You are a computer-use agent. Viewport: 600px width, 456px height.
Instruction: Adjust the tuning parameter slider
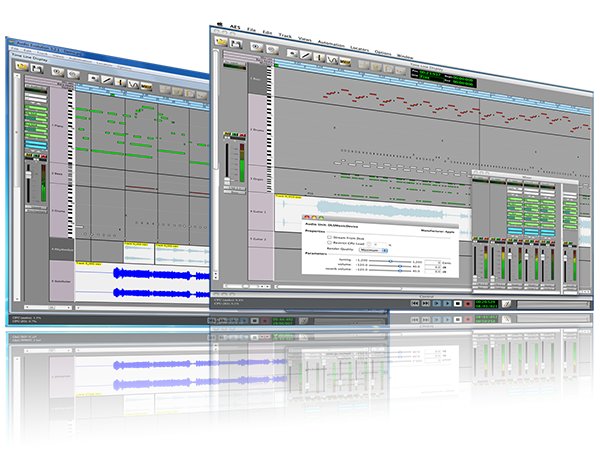[390, 259]
